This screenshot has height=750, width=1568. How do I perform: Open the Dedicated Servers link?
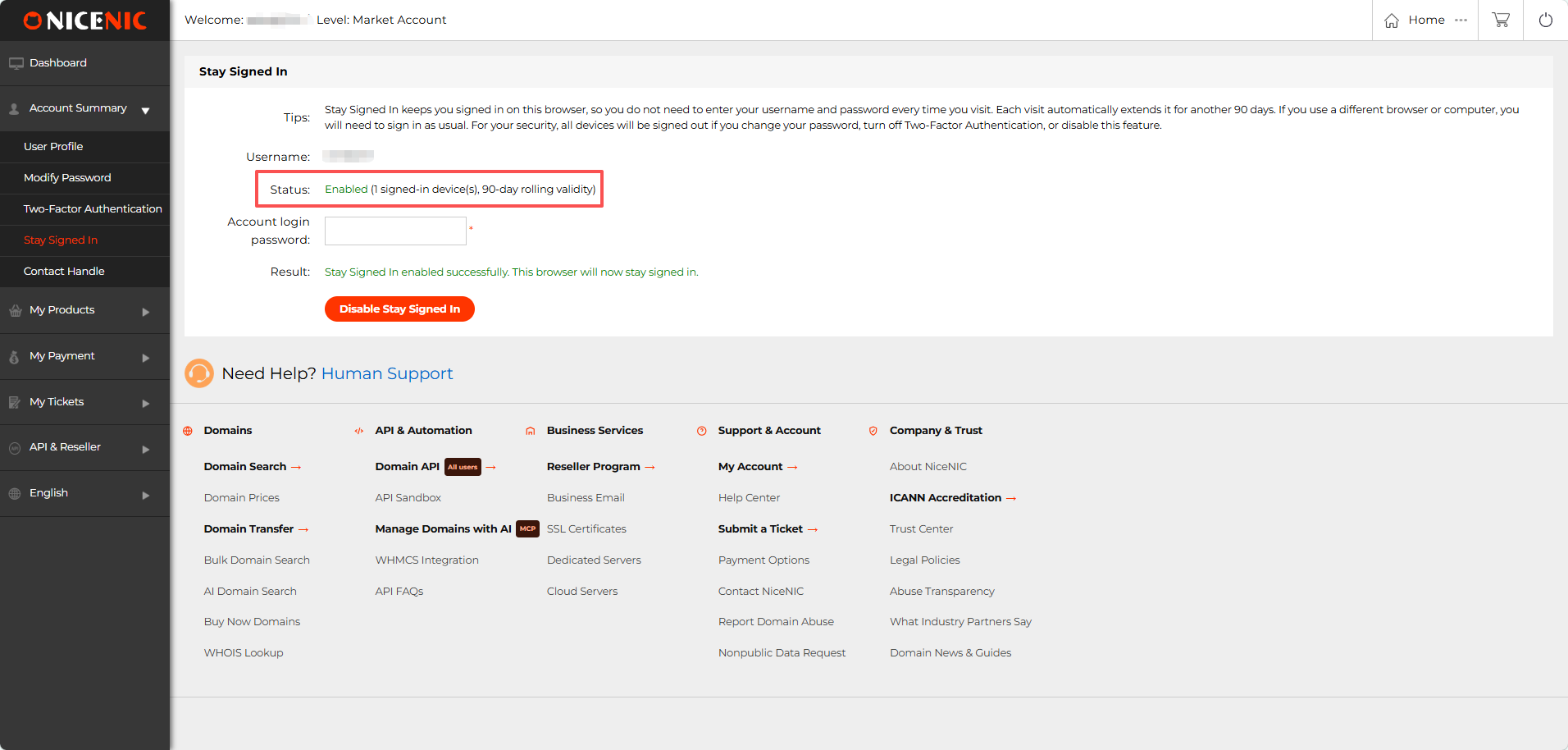pyautogui.click(x=594, y=560)
